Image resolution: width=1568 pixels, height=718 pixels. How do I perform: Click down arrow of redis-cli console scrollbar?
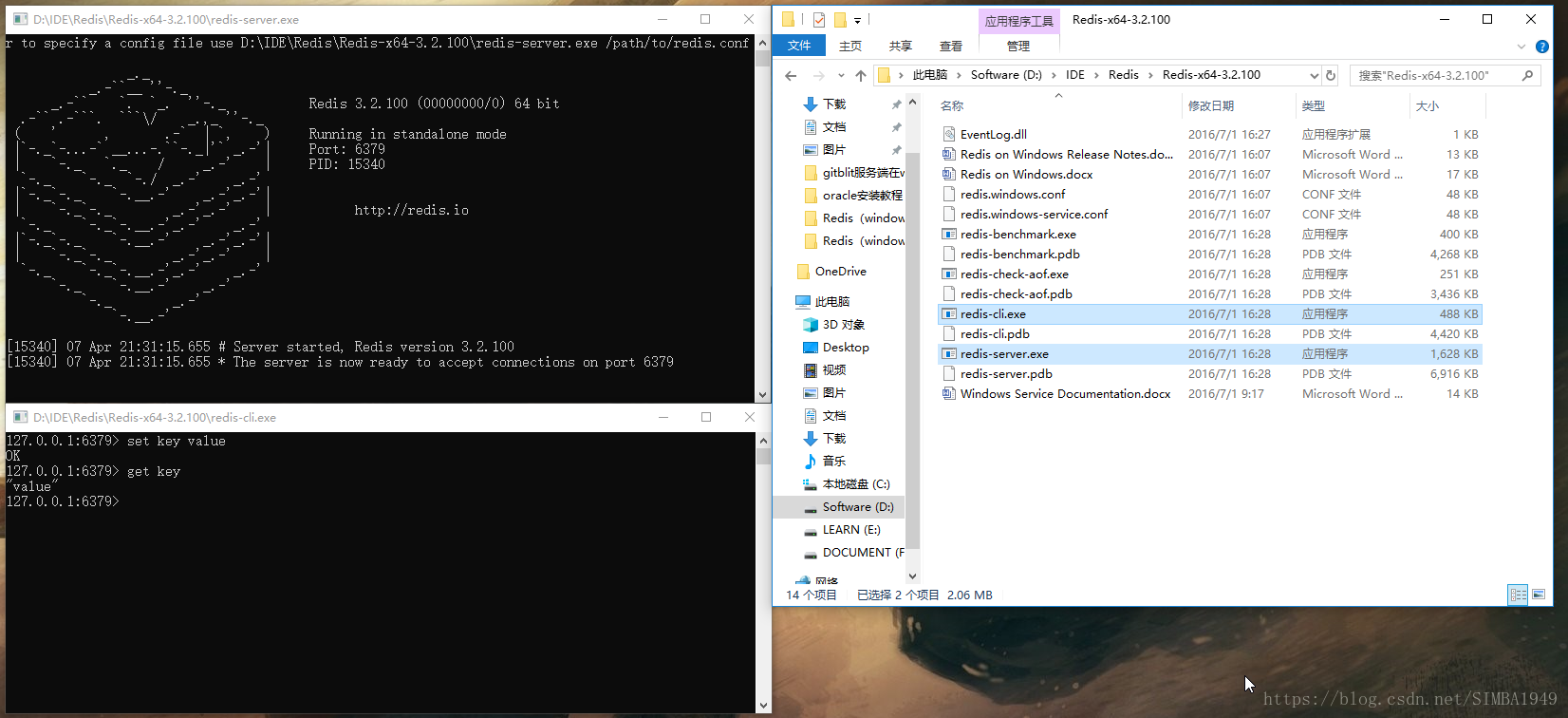pos(763,706)
